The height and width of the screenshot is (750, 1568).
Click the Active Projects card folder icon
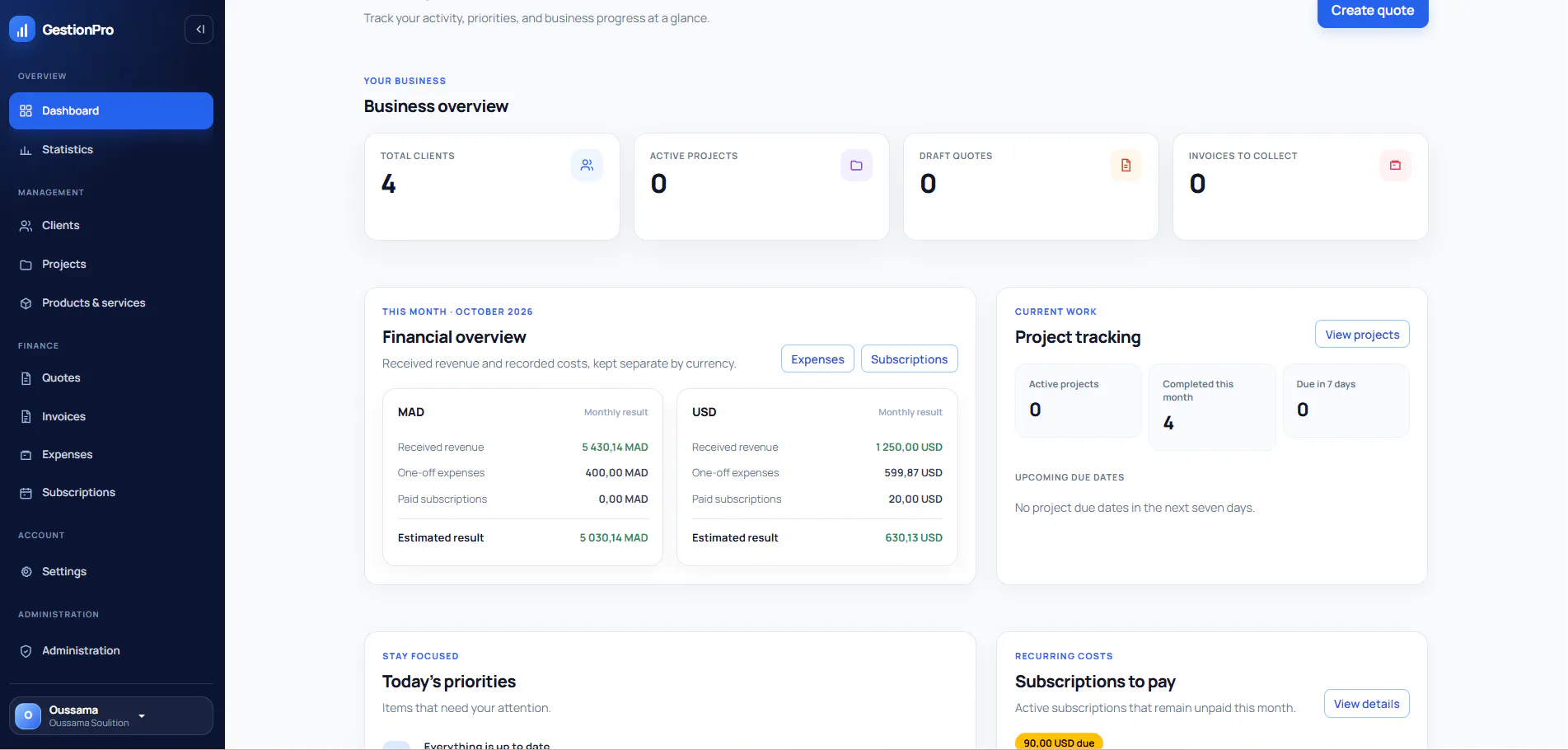point(856,166)
